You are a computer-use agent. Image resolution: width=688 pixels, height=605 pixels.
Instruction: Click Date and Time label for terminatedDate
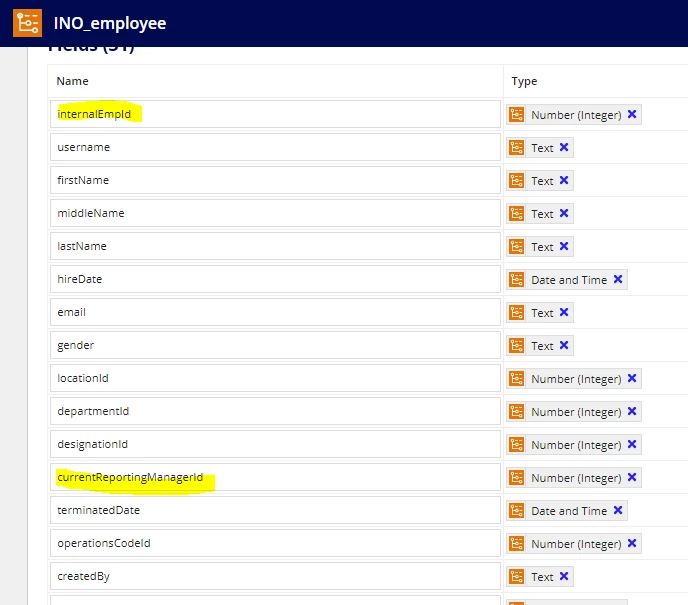tap(569, 511)
